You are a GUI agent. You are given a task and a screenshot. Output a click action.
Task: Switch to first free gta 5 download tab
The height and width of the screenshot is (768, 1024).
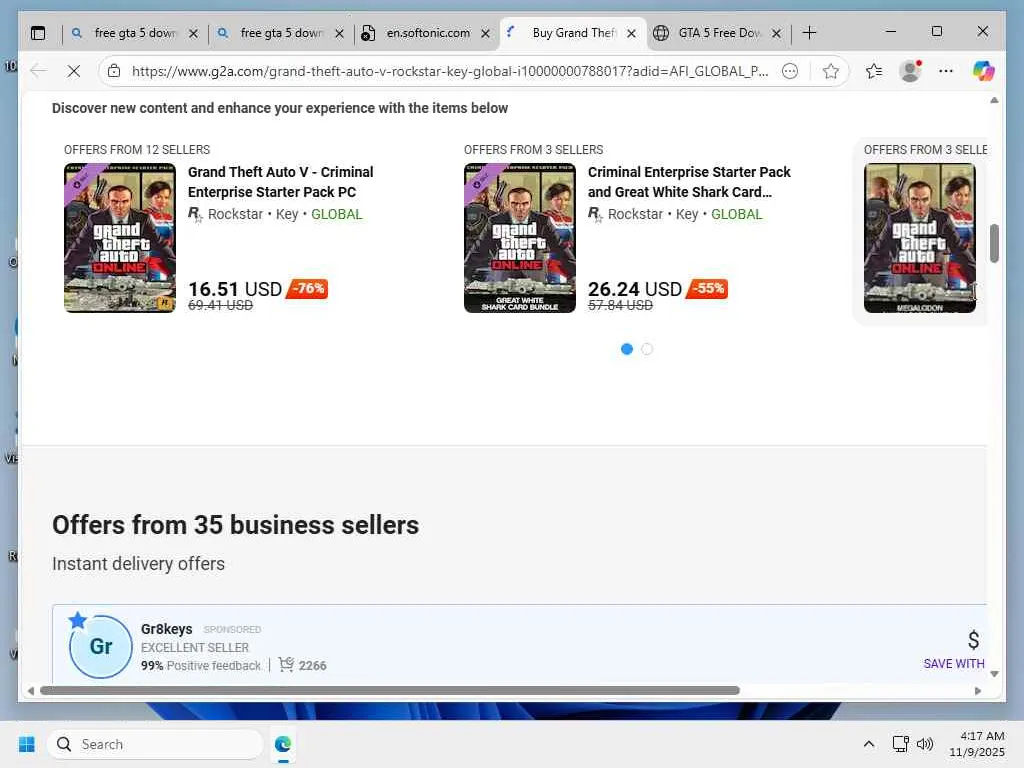[135, 33]
